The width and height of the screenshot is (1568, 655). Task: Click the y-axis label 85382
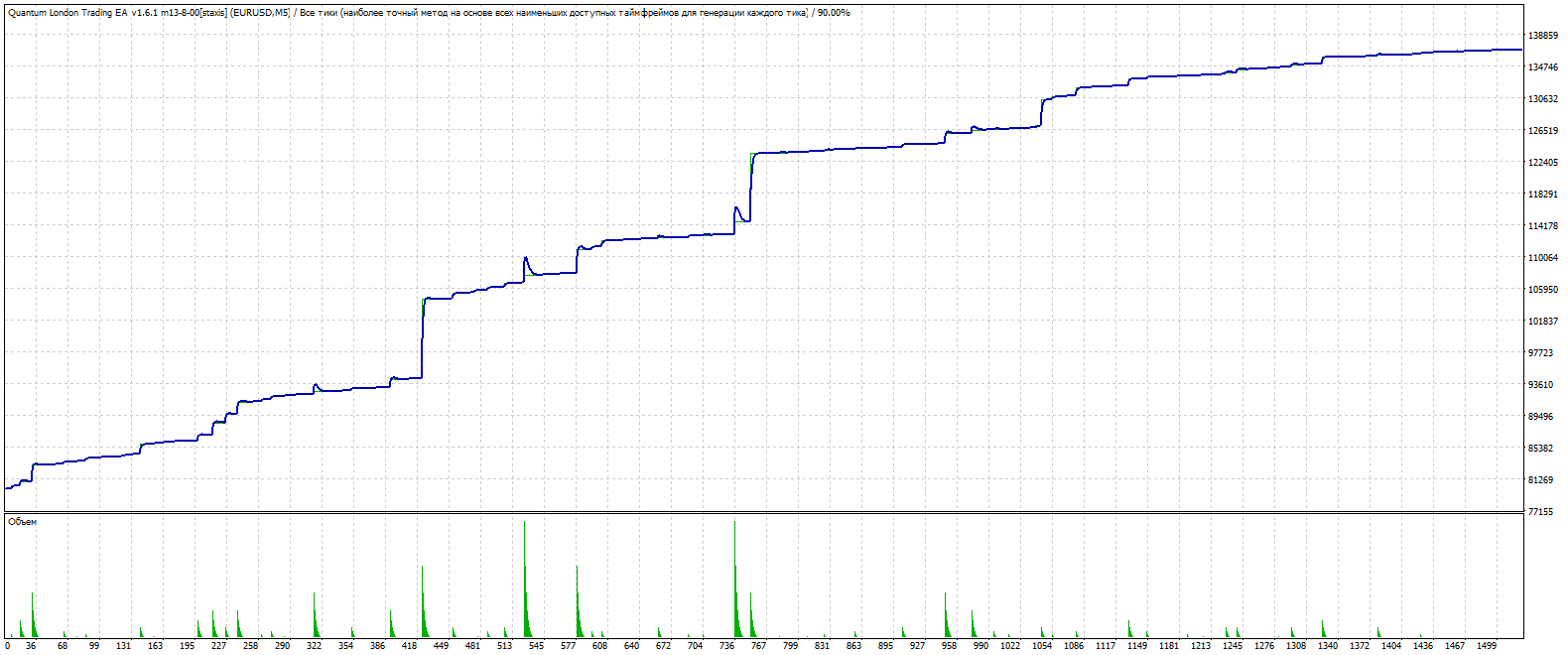[1541, 449]
